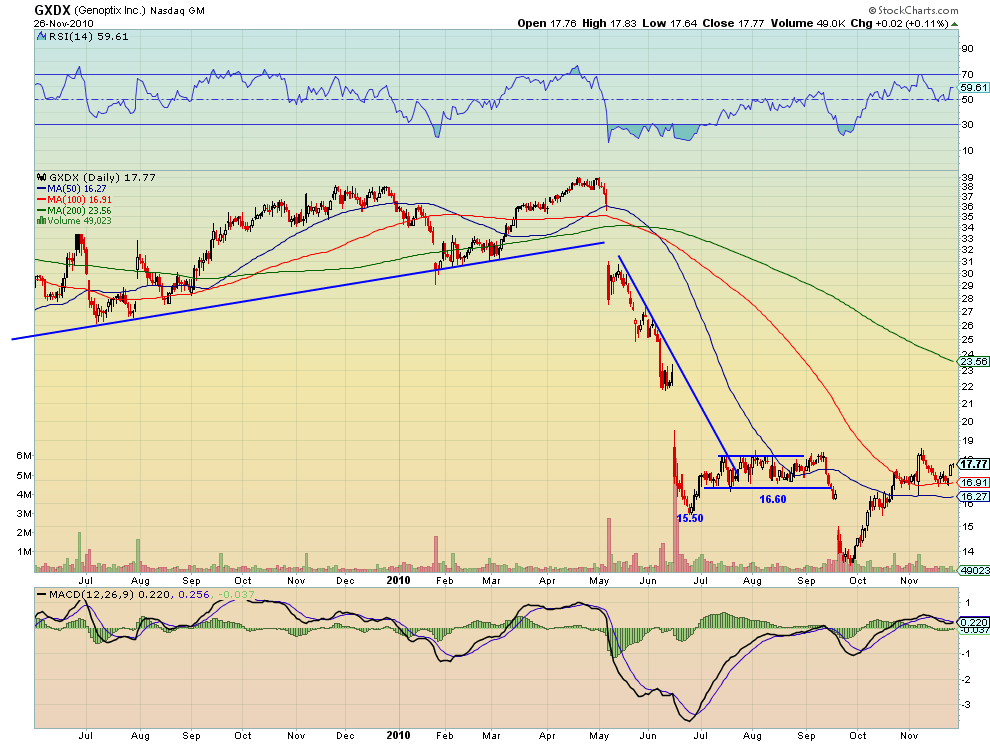Click the 2010 year label under price chart

pos(398,580)
